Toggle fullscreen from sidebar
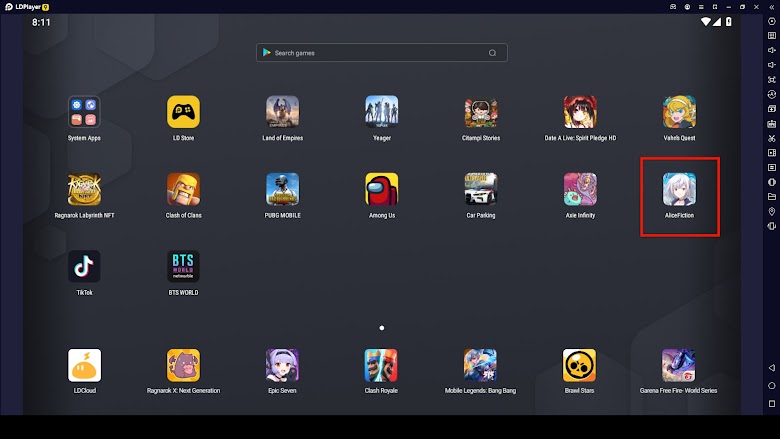 (x=772, y=80)
